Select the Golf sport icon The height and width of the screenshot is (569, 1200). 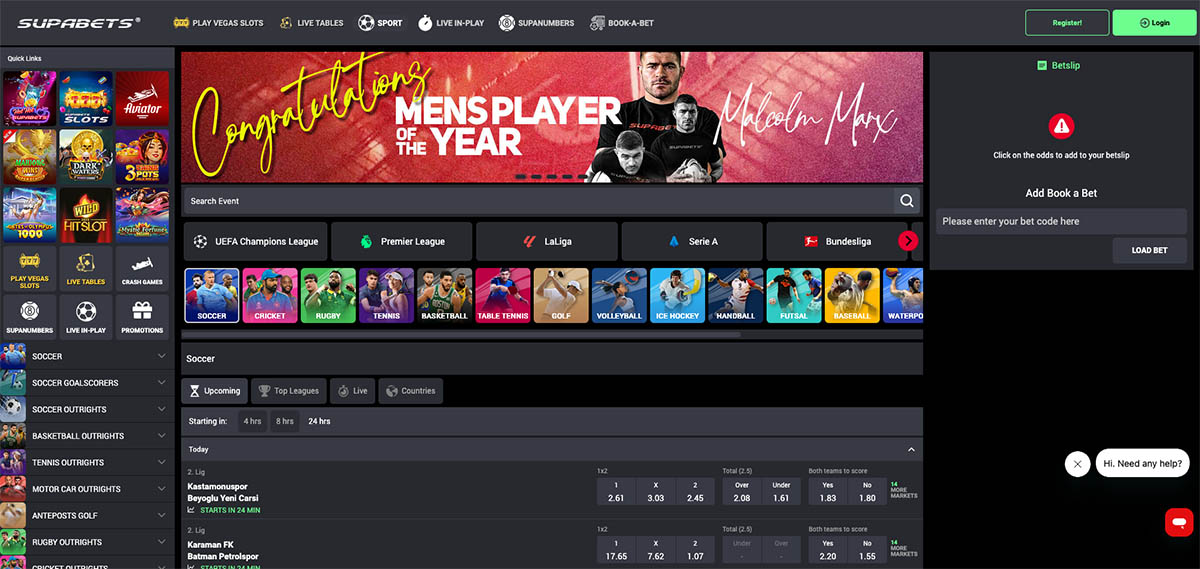pos(560,295)
